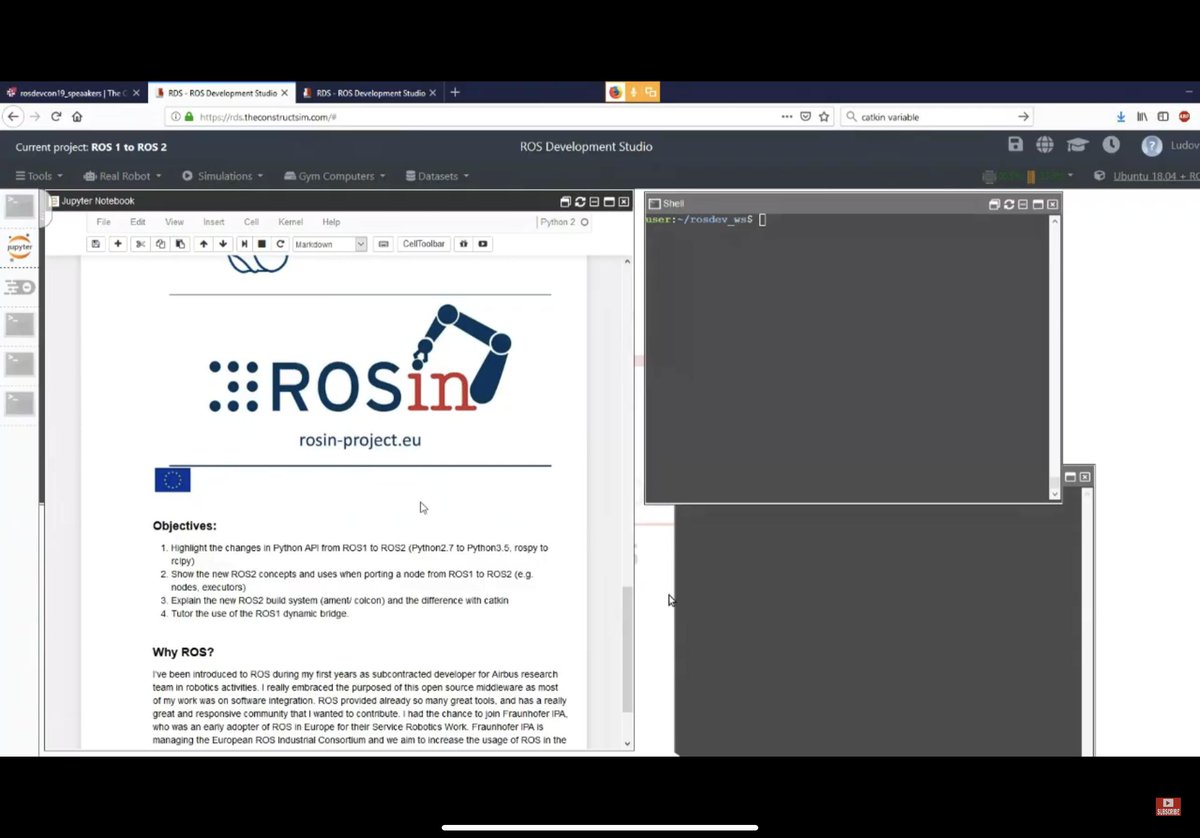Open the Jupyter View menu
Viewport: 1200px width, 838px height.
(x=174, y=222)
